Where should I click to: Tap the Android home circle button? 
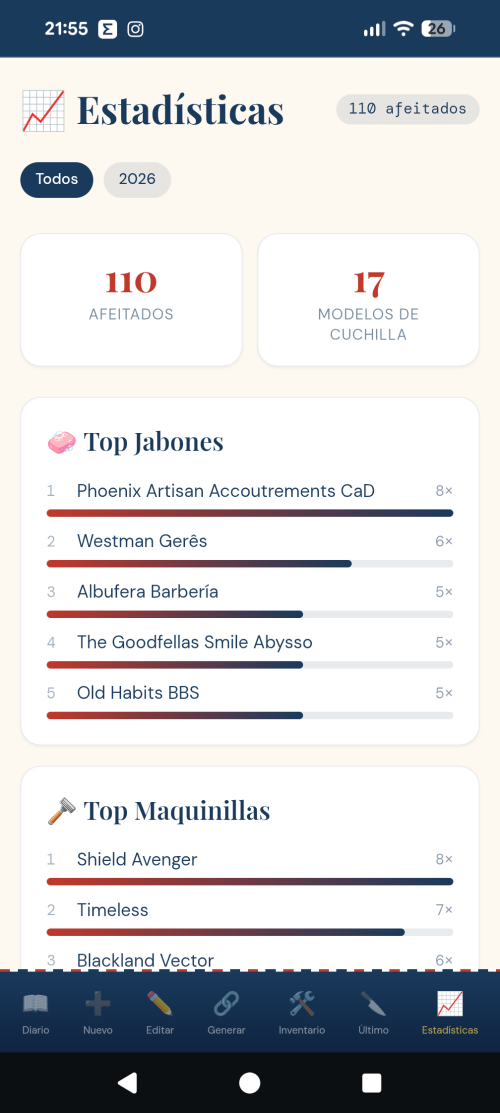(x=249, y=1082)
